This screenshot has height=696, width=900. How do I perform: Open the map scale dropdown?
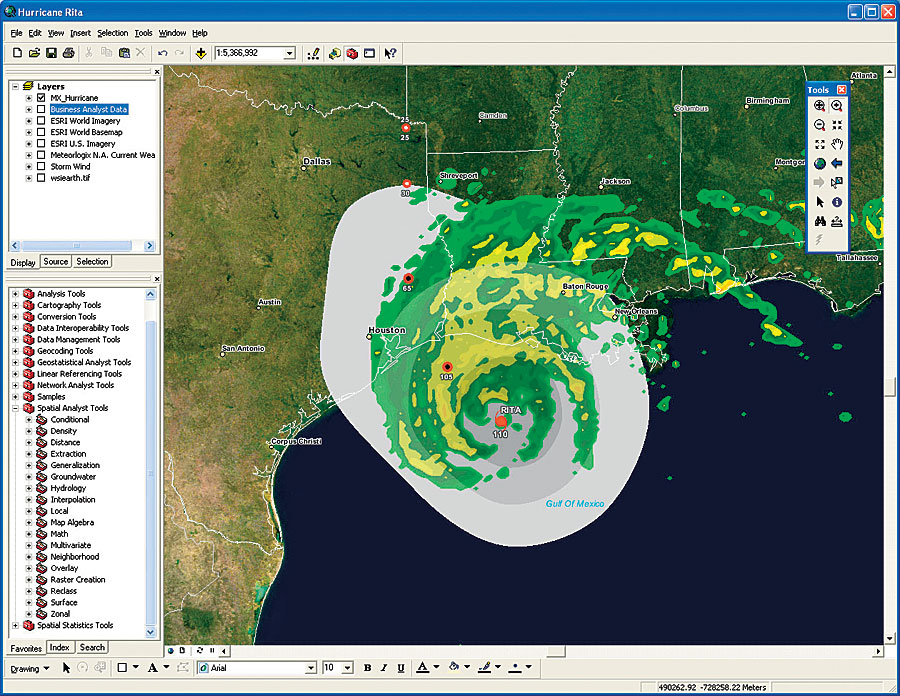pyautogui.click(x=290, y=53)
